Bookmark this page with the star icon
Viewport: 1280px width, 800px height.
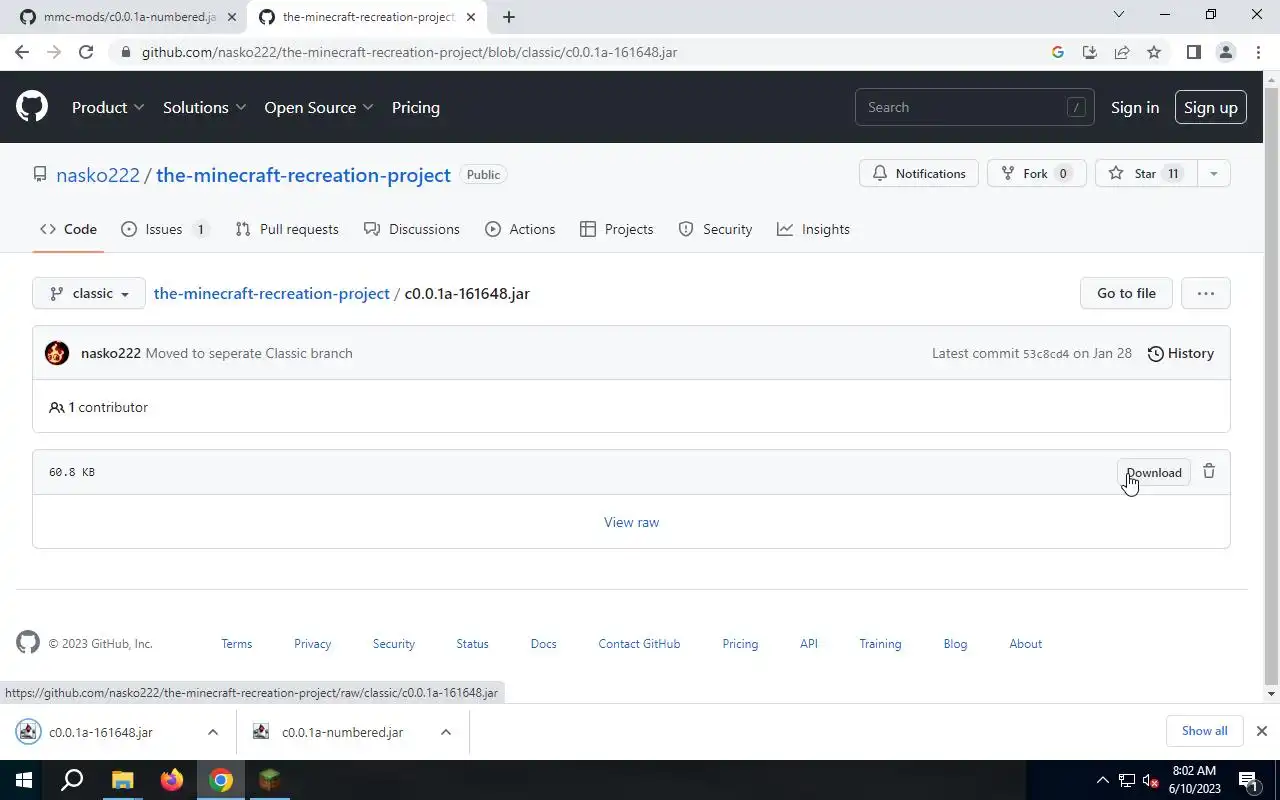click(x=1154, y=52)
